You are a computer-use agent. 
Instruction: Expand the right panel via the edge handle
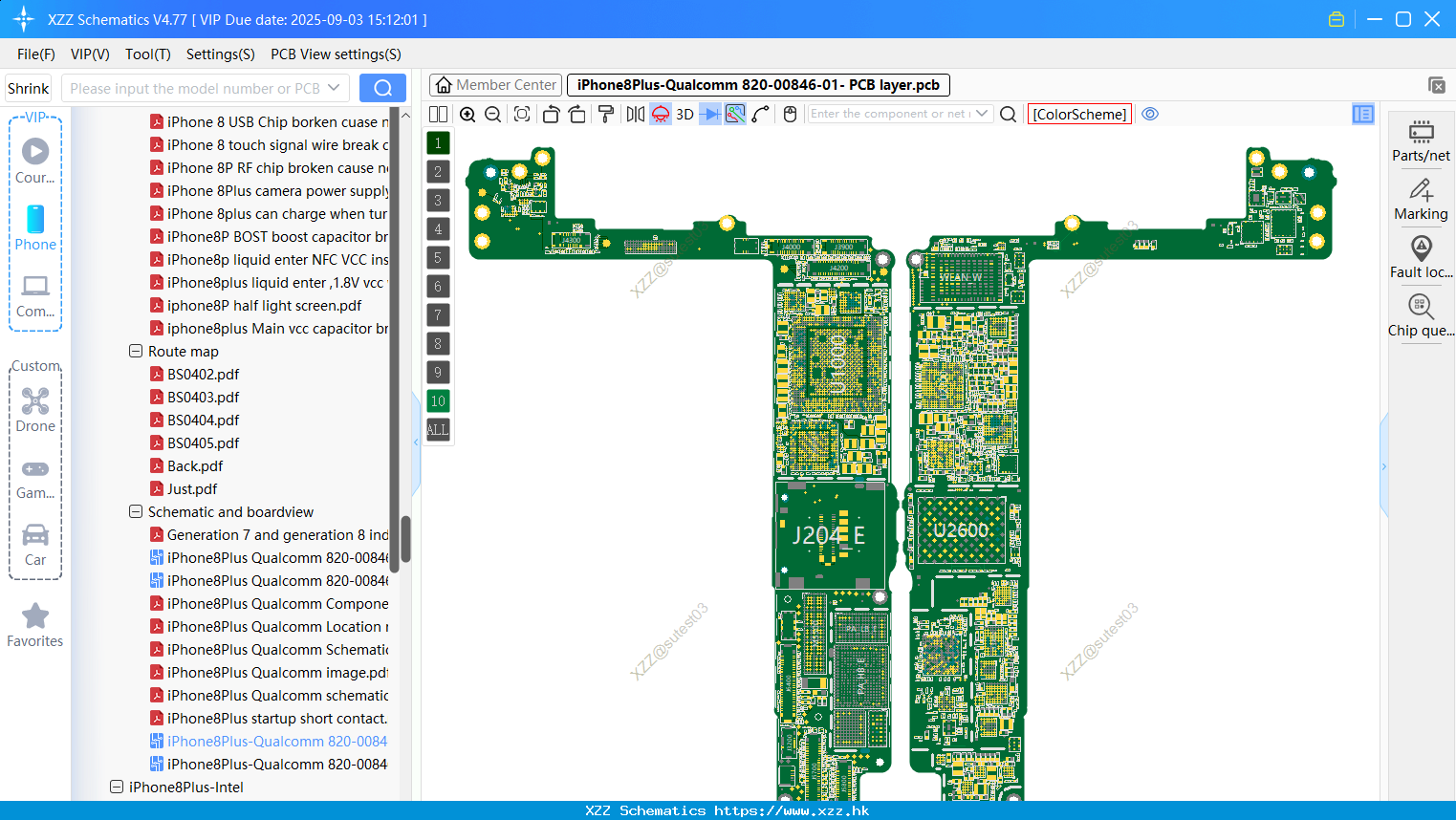[1383, 466]
